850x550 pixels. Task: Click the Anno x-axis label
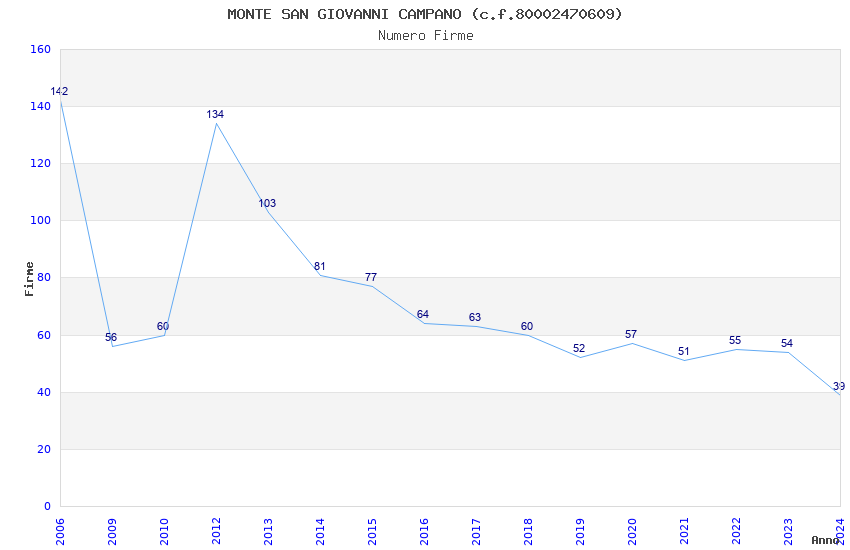[825, 540]
